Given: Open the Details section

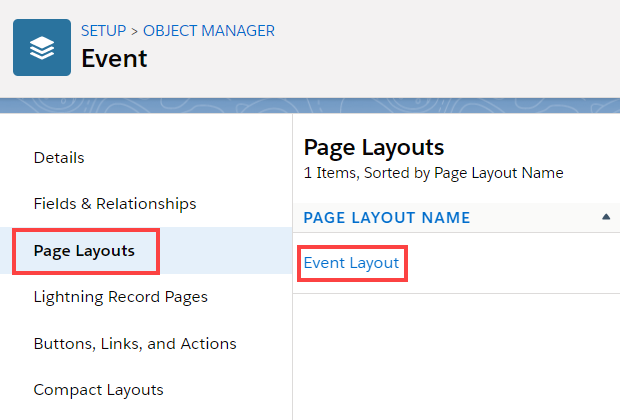Looking at the screenshot, I should [59, 158].
